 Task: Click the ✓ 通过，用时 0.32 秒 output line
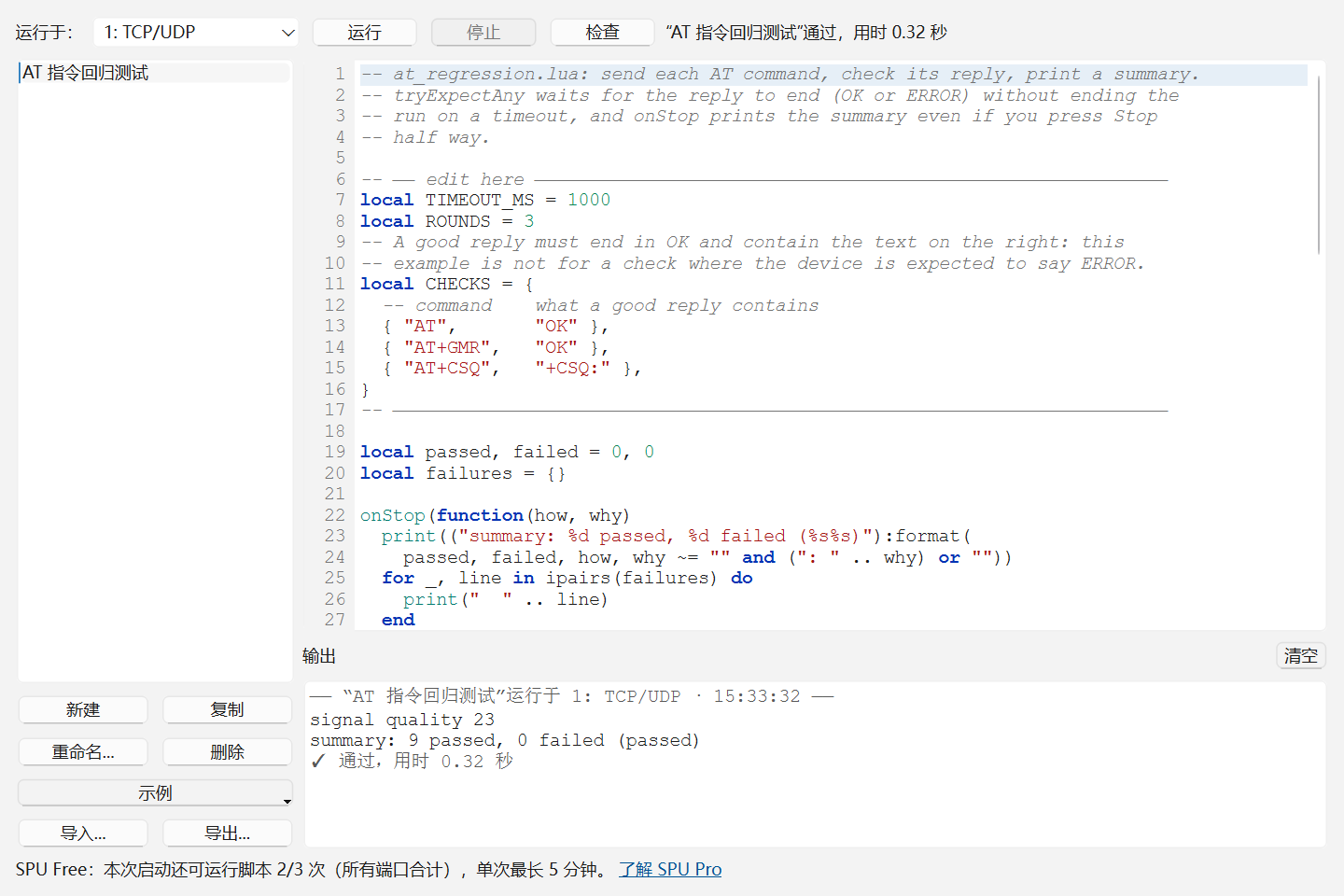[412, 762]
